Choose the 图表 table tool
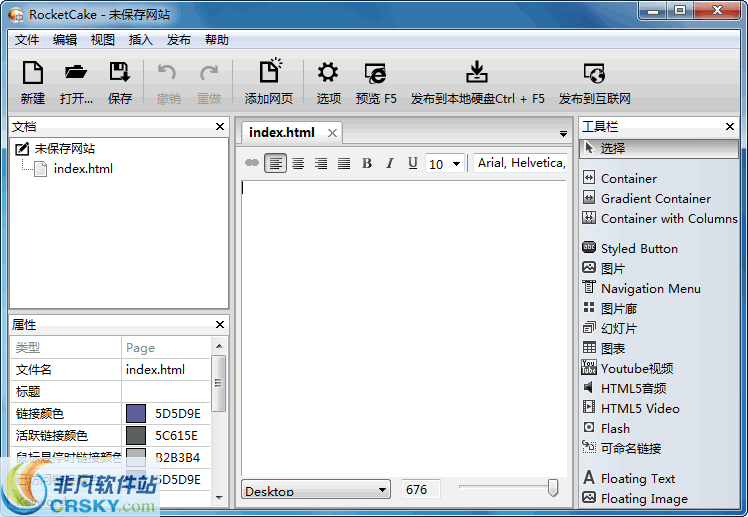Viewport: 748px width, 517px height. [604, 349]
